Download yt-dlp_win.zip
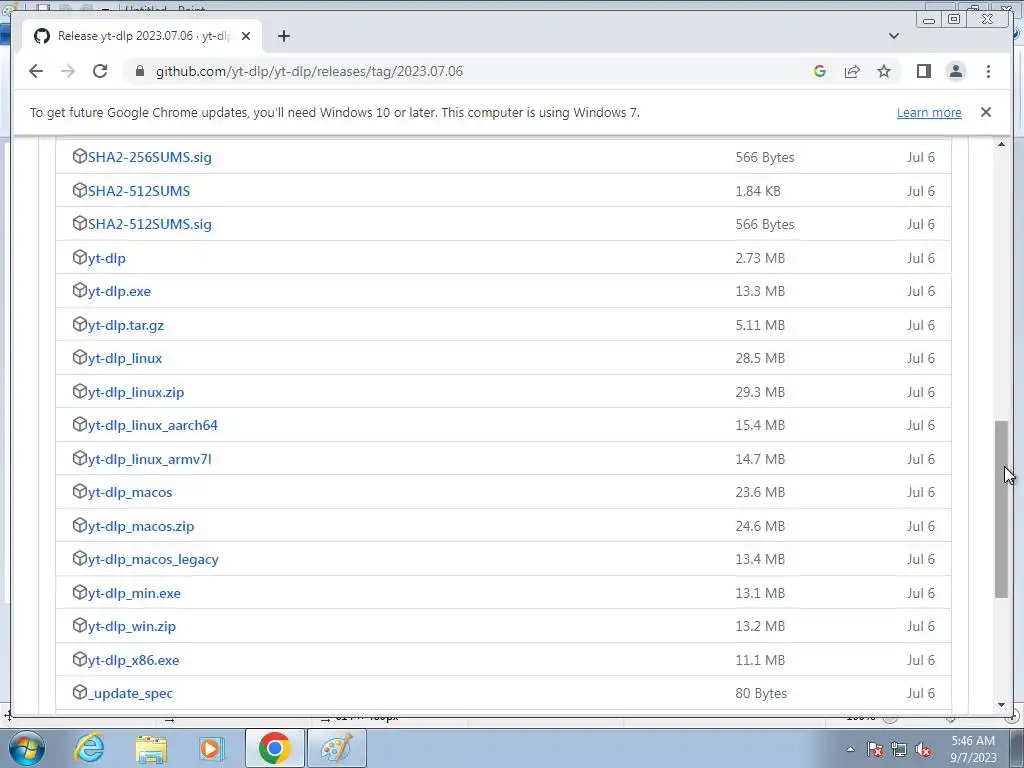 coord(131,626)
